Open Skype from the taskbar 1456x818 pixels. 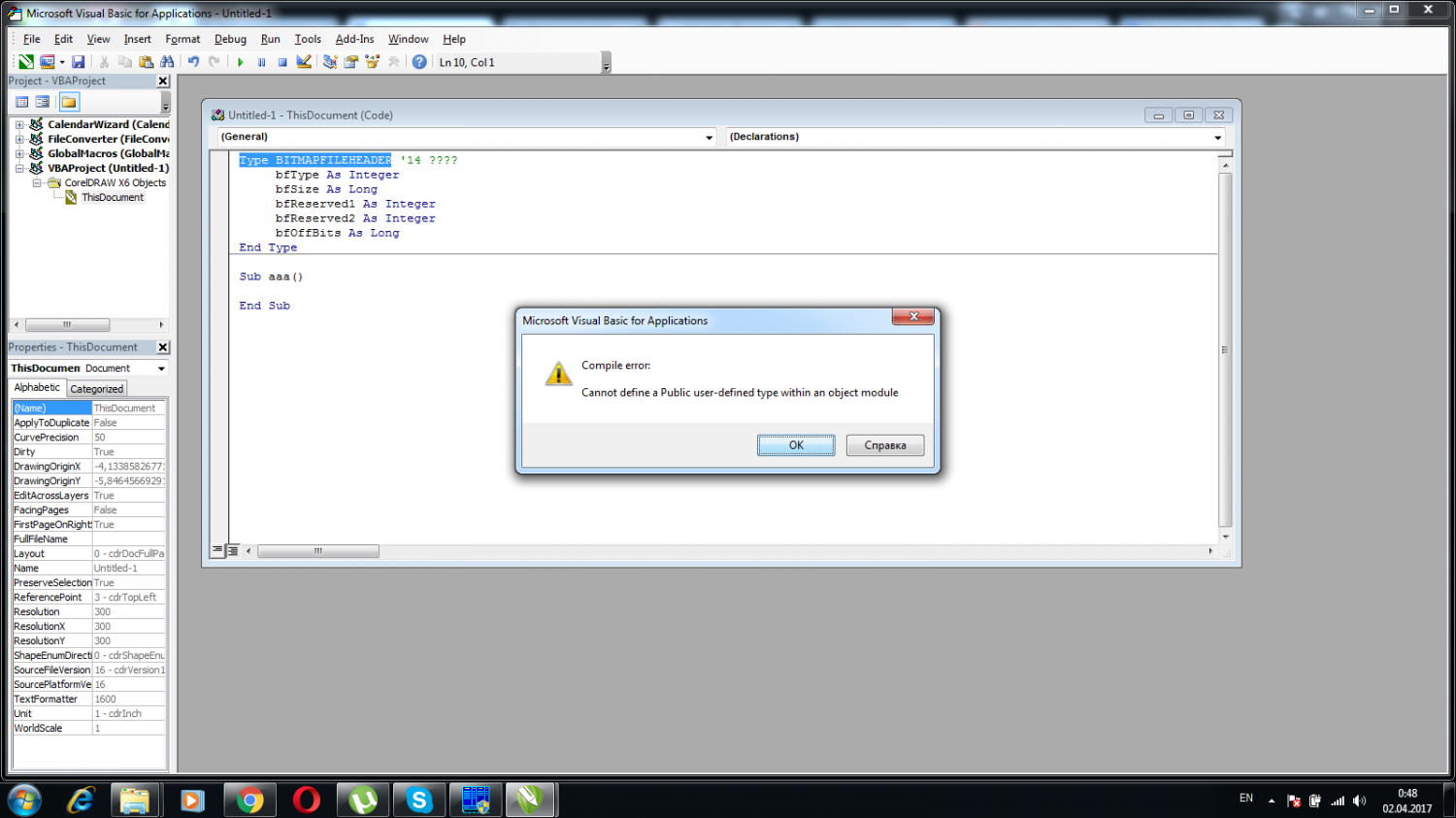pyautogui.click(x=419, y=801)
